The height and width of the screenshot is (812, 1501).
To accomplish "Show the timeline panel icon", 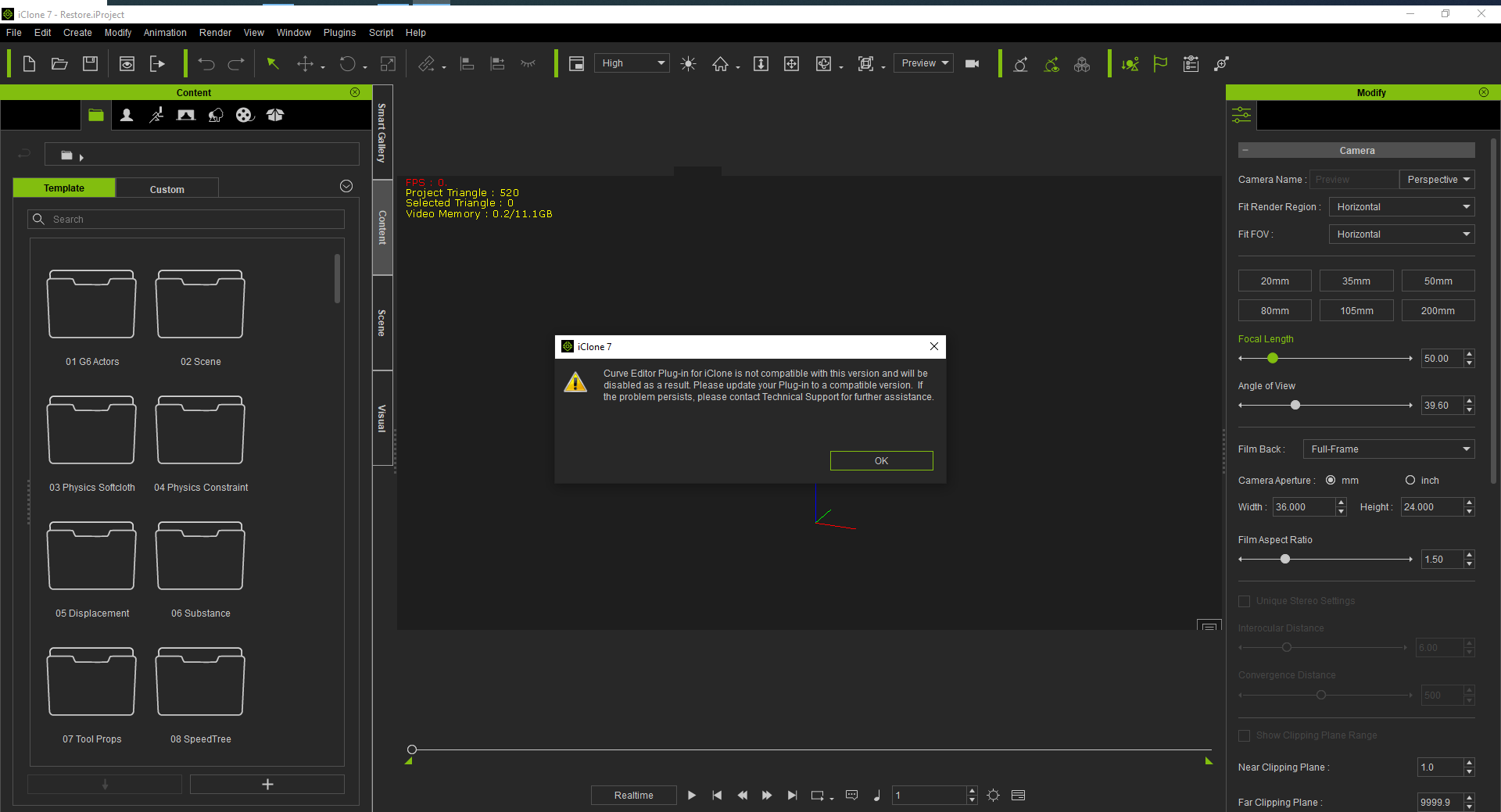I will (x=1018, y=796).
